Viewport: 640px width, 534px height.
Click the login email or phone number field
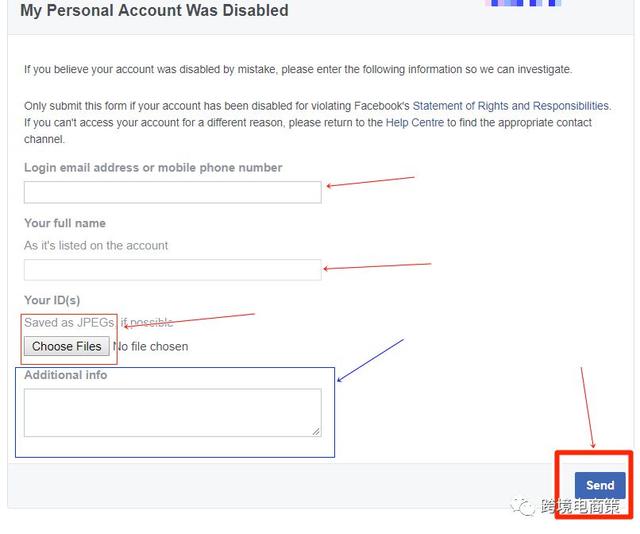(172, 192)
